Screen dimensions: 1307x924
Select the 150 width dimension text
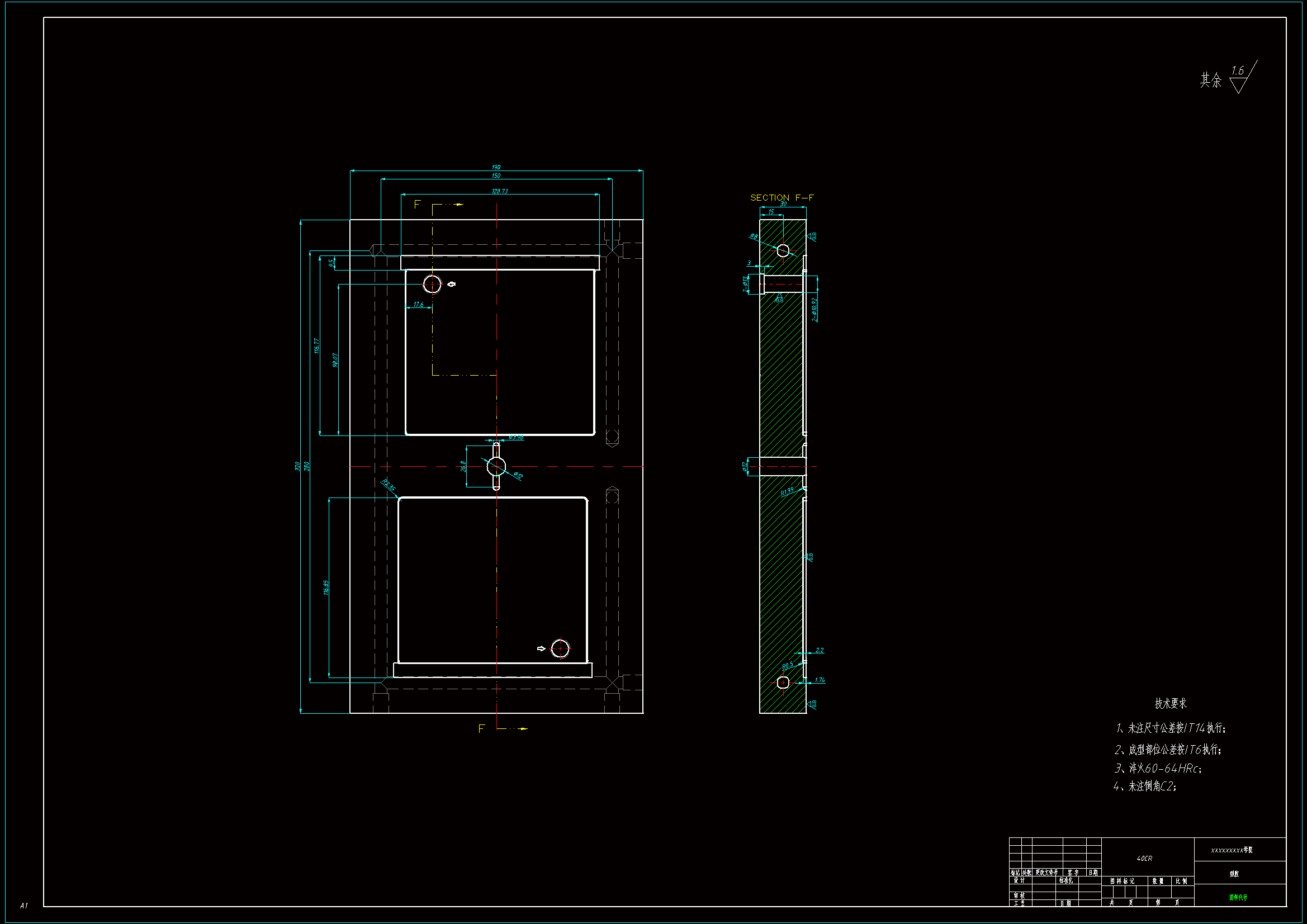click(496, 176)
